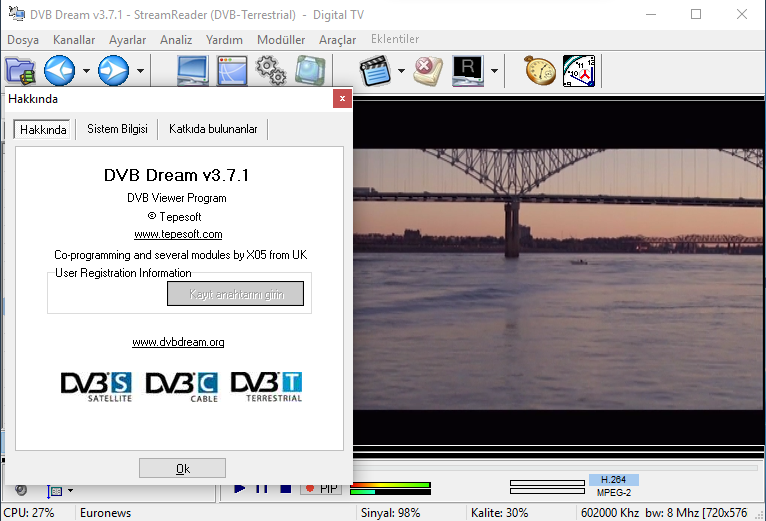Open the channel folder icon in toolbar
Screen dimensions: 766x521
[20, 71]
